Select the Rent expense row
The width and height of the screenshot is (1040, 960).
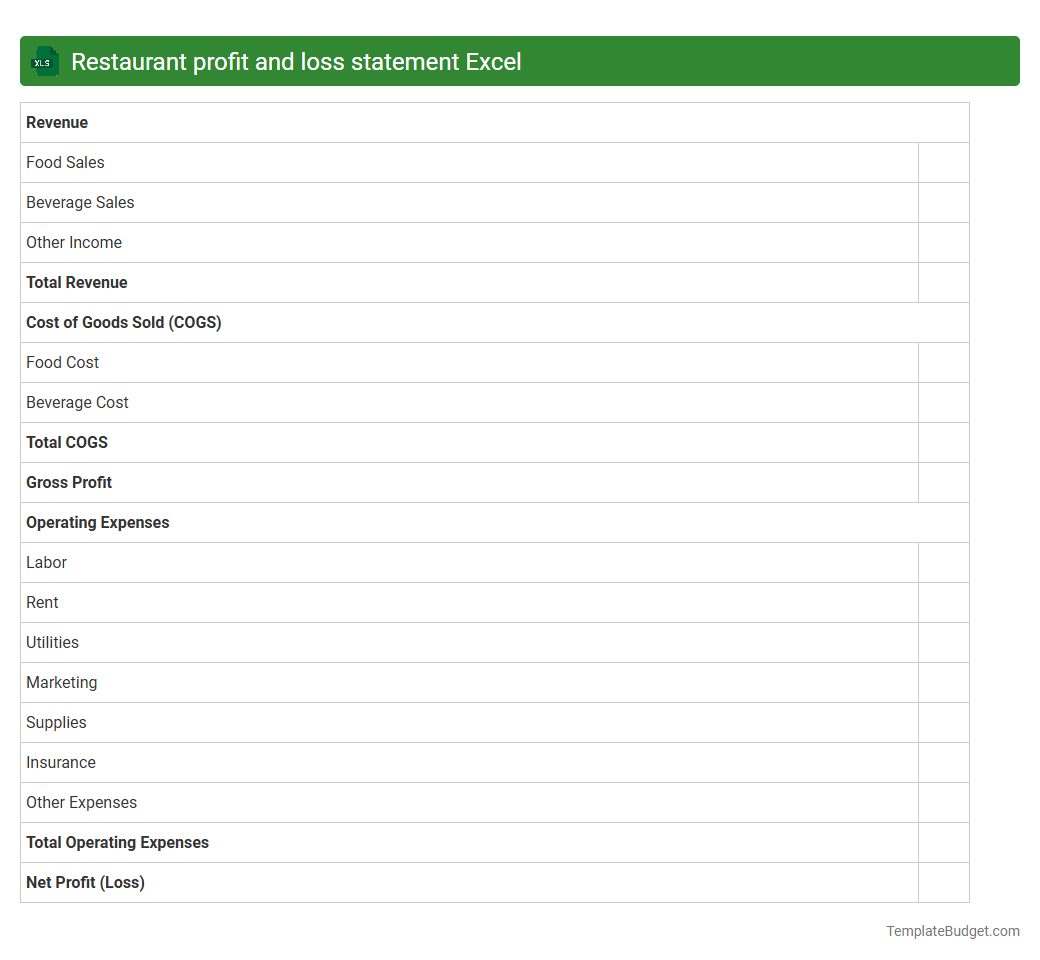tap(42, 602)
